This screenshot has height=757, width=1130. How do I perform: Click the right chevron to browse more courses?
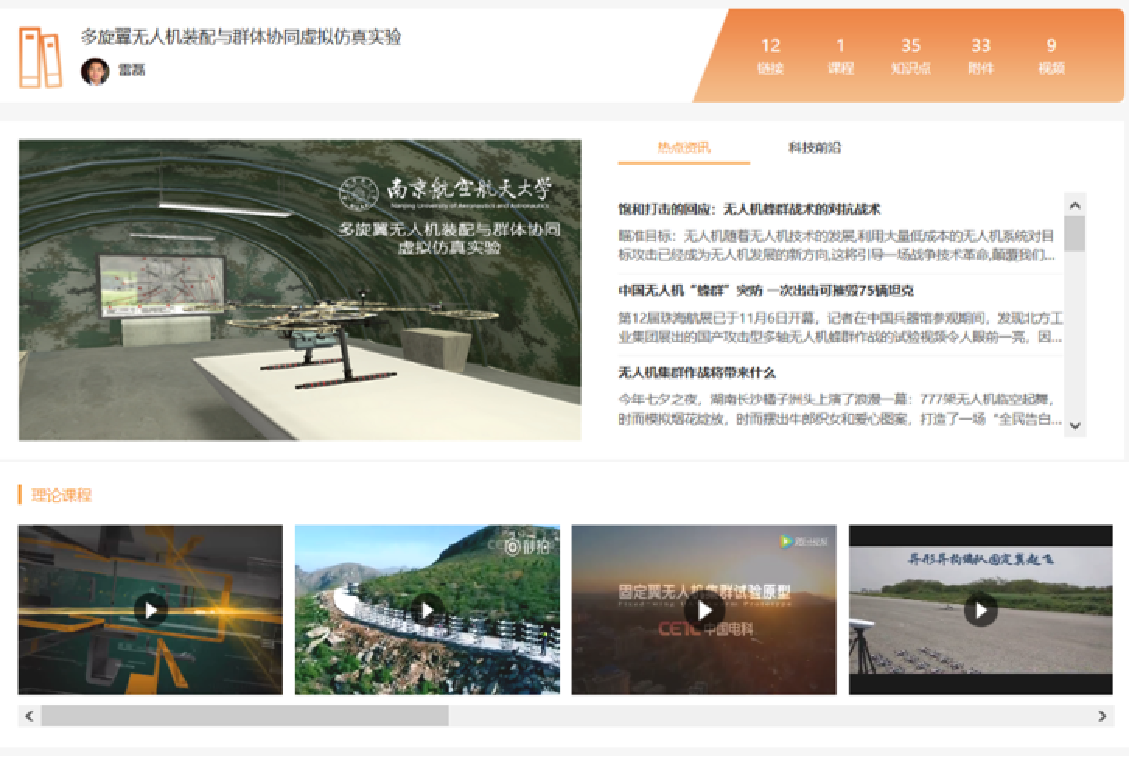coord(1101,717)
